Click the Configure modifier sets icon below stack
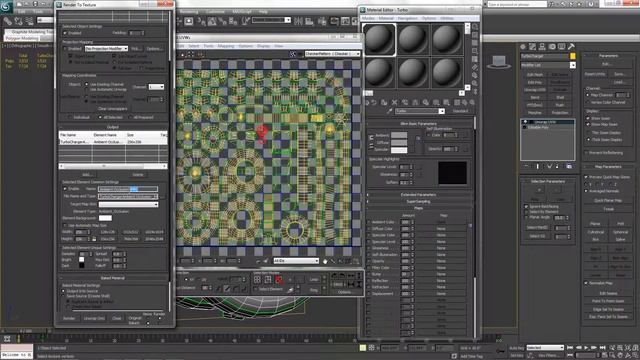Screen dimensions: 640x360 (x=569, y=167)
